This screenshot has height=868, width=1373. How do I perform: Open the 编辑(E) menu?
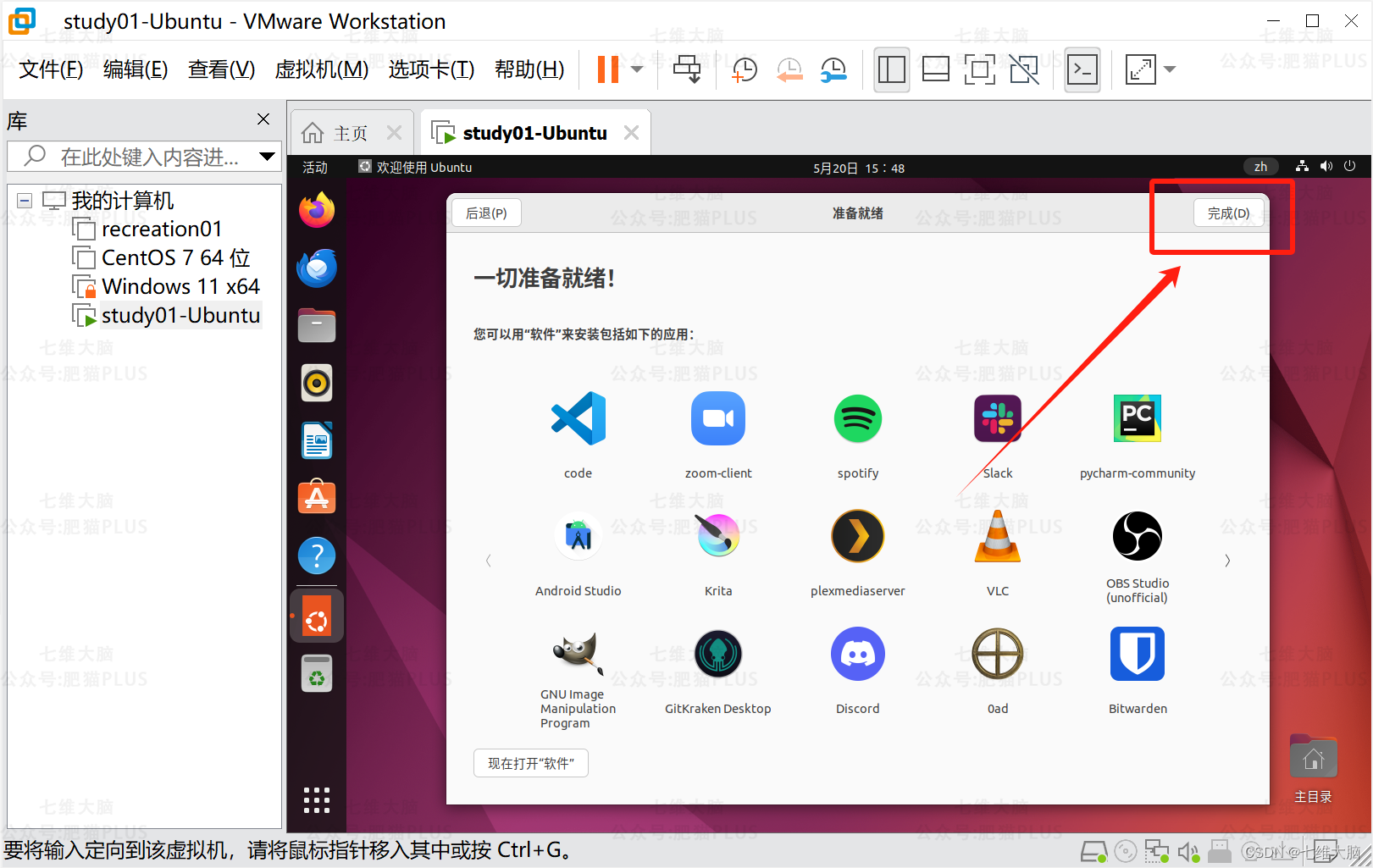(x=136, y=69)
